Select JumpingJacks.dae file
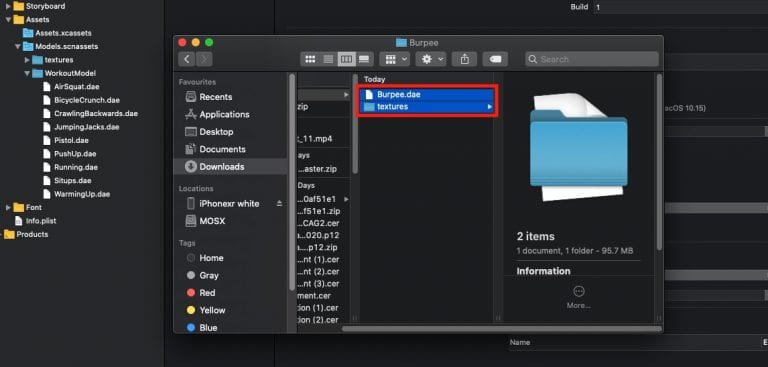 pos(81,127)
